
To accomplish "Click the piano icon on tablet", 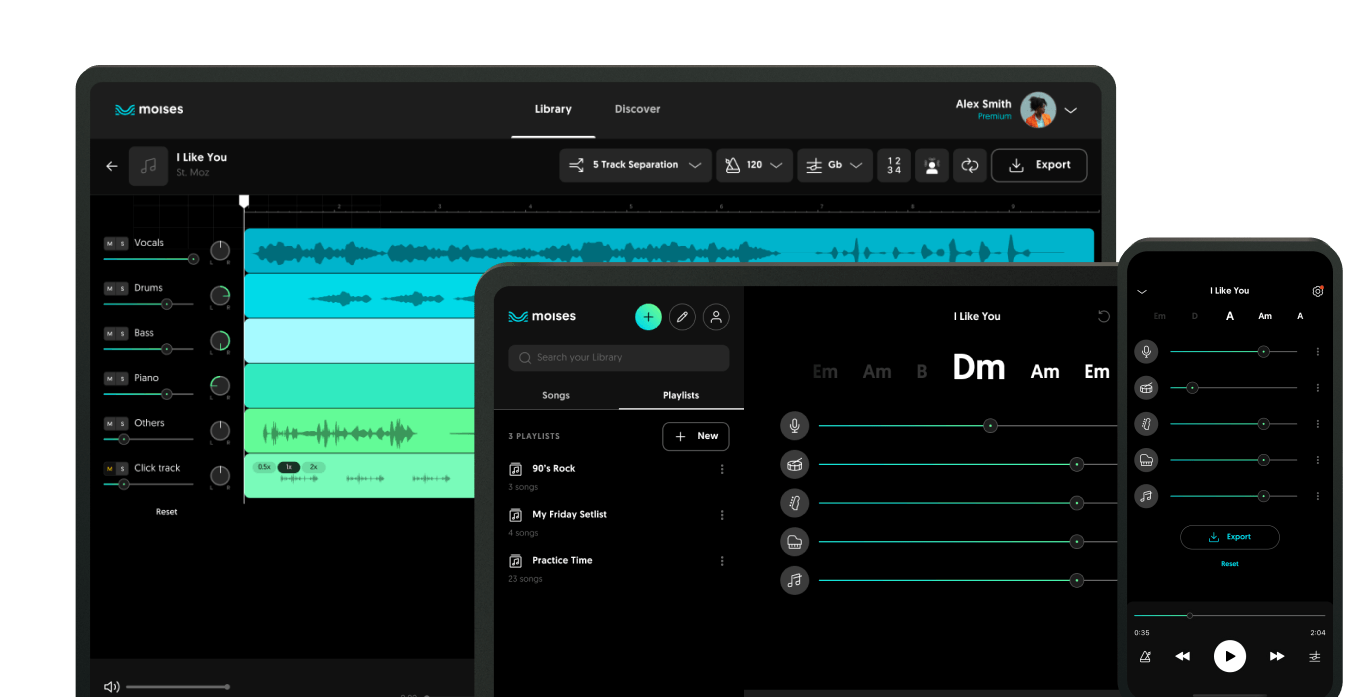I will 794,542.
